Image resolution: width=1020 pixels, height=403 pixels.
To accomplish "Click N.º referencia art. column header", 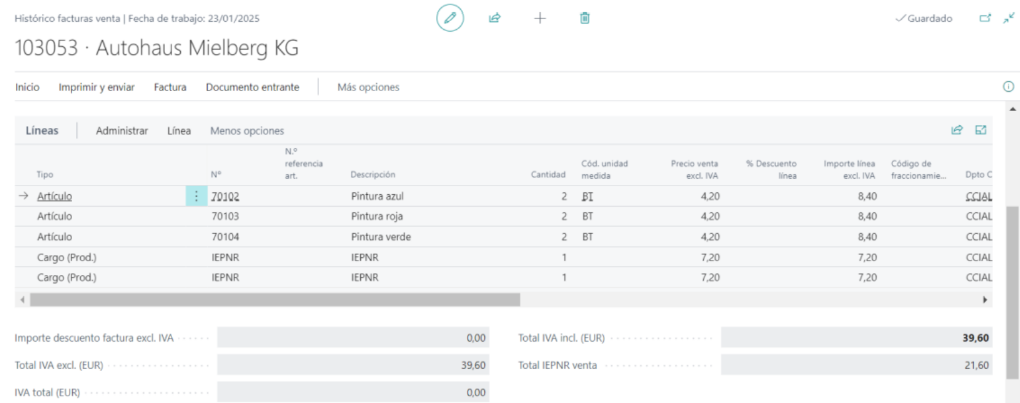I will click(304, 163).
